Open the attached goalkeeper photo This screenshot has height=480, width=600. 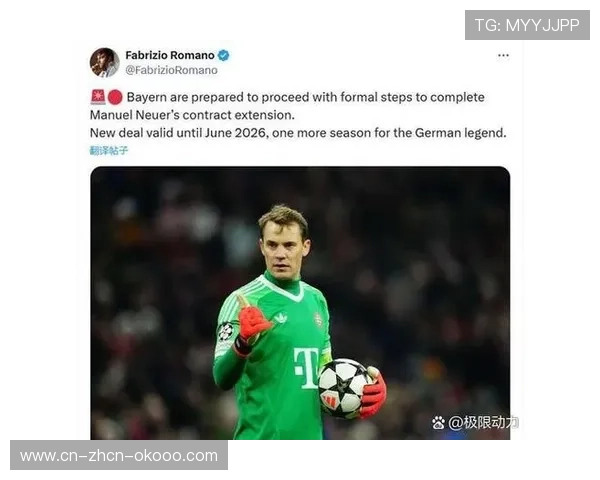[300, 303]
